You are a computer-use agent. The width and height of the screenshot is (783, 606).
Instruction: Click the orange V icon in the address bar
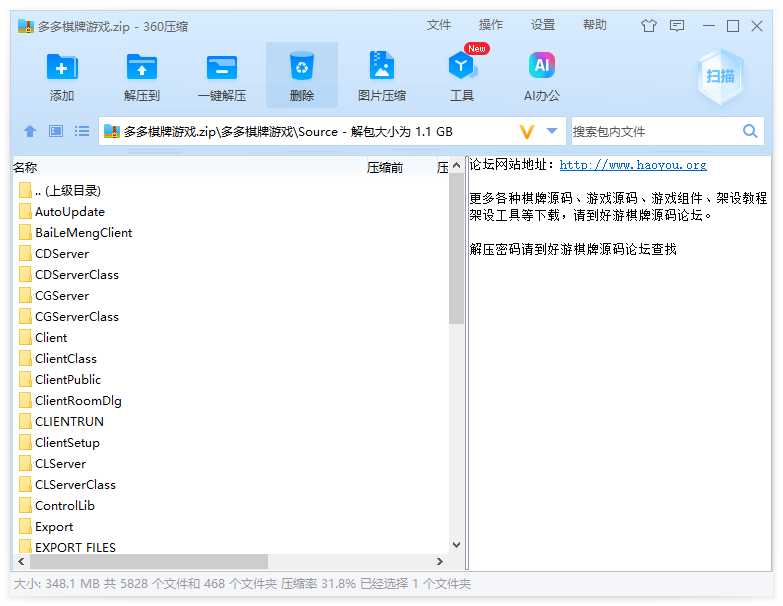(527, 132)
